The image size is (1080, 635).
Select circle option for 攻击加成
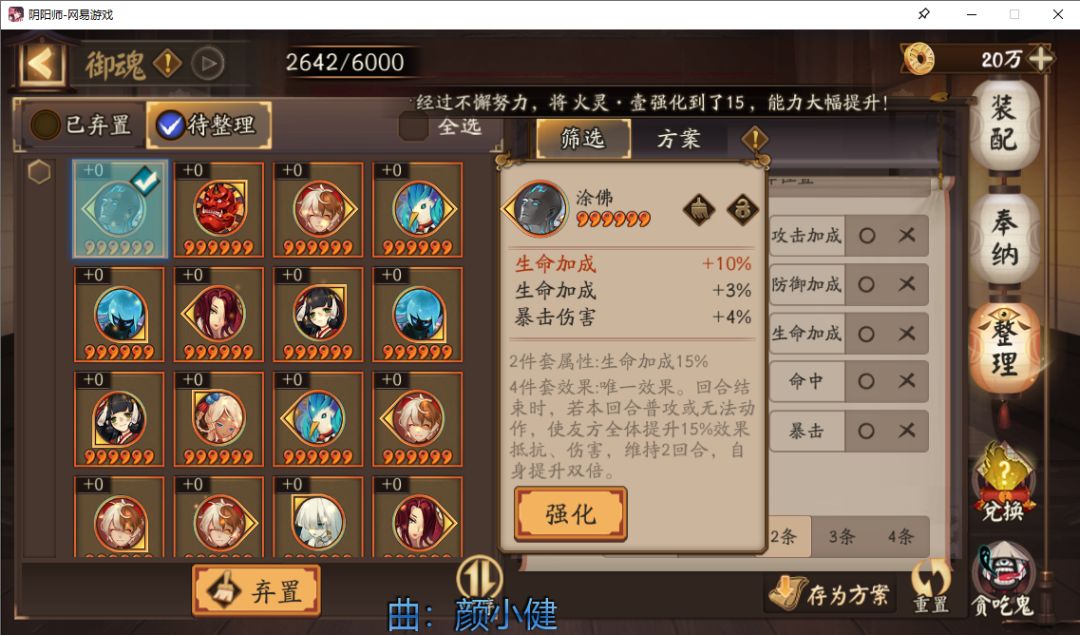867,236
